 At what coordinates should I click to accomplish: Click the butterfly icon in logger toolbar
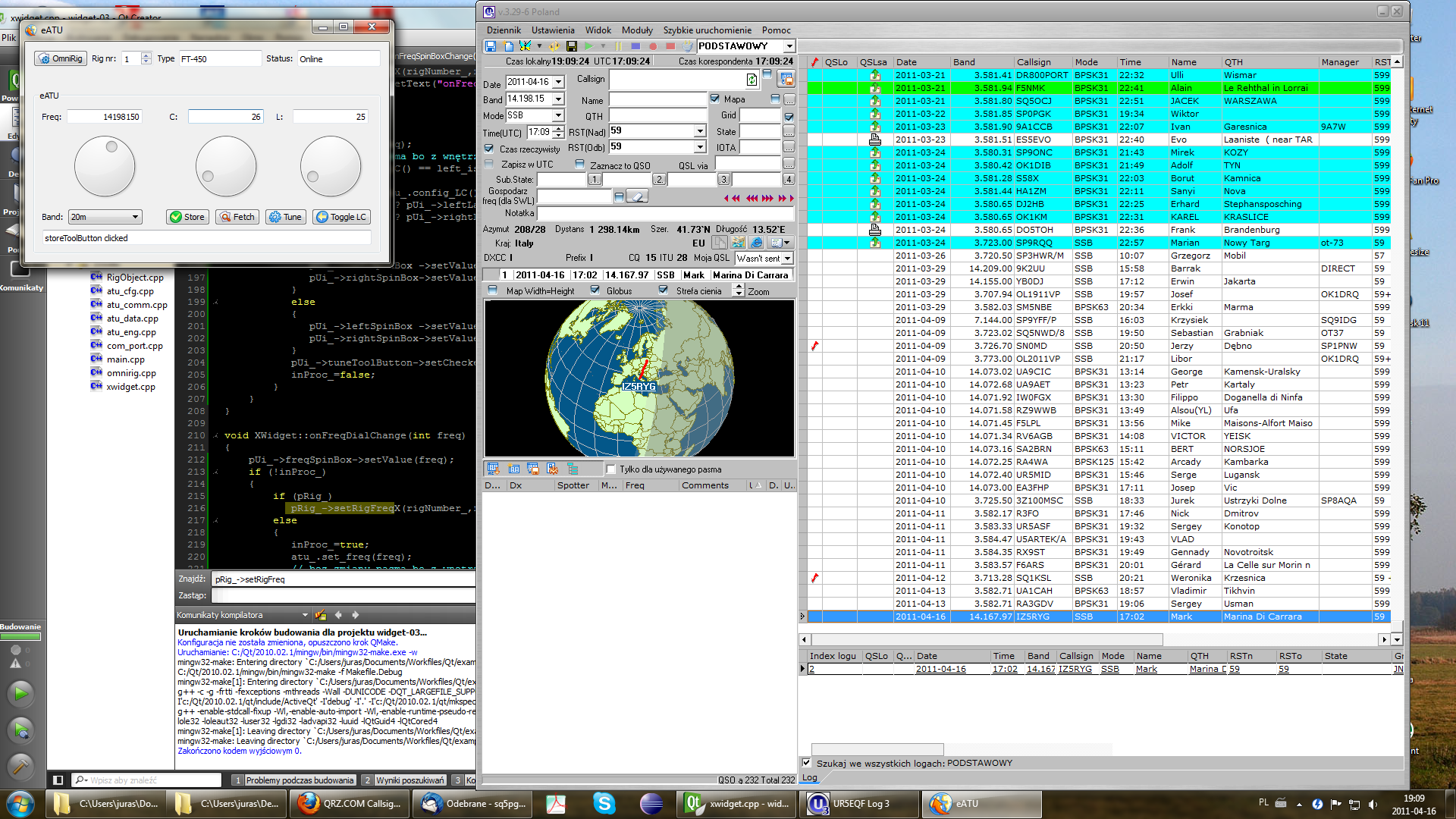point(525,46)
